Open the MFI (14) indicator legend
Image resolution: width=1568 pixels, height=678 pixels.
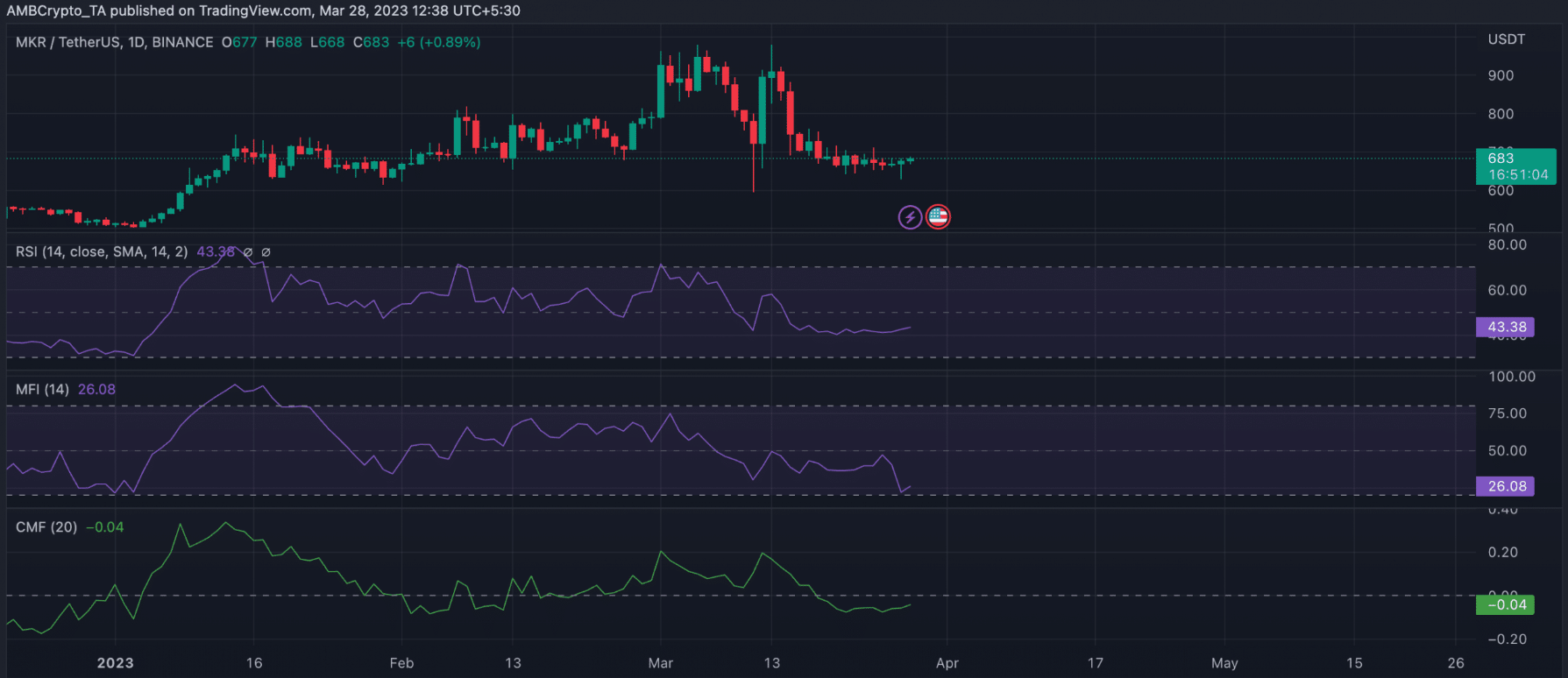pyautogui.click(x=42, y=389)
